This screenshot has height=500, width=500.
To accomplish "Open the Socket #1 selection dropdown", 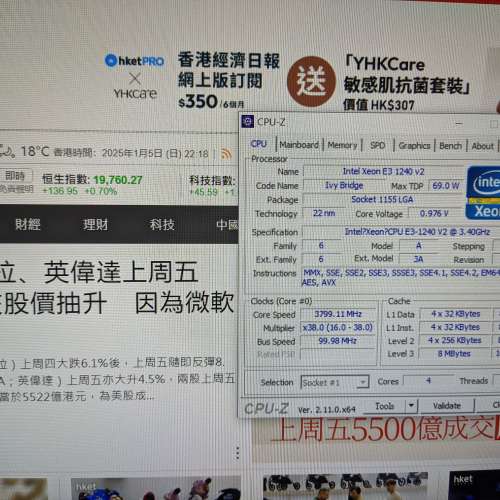I will (x=335, y=382).
